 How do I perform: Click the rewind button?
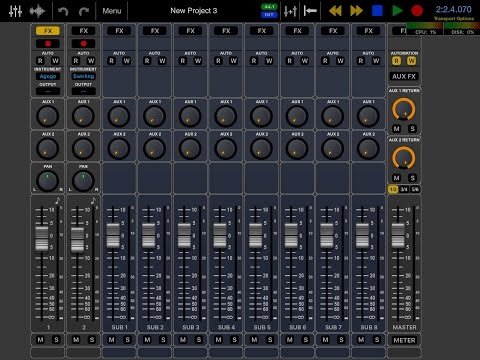[x=335, y=11]
